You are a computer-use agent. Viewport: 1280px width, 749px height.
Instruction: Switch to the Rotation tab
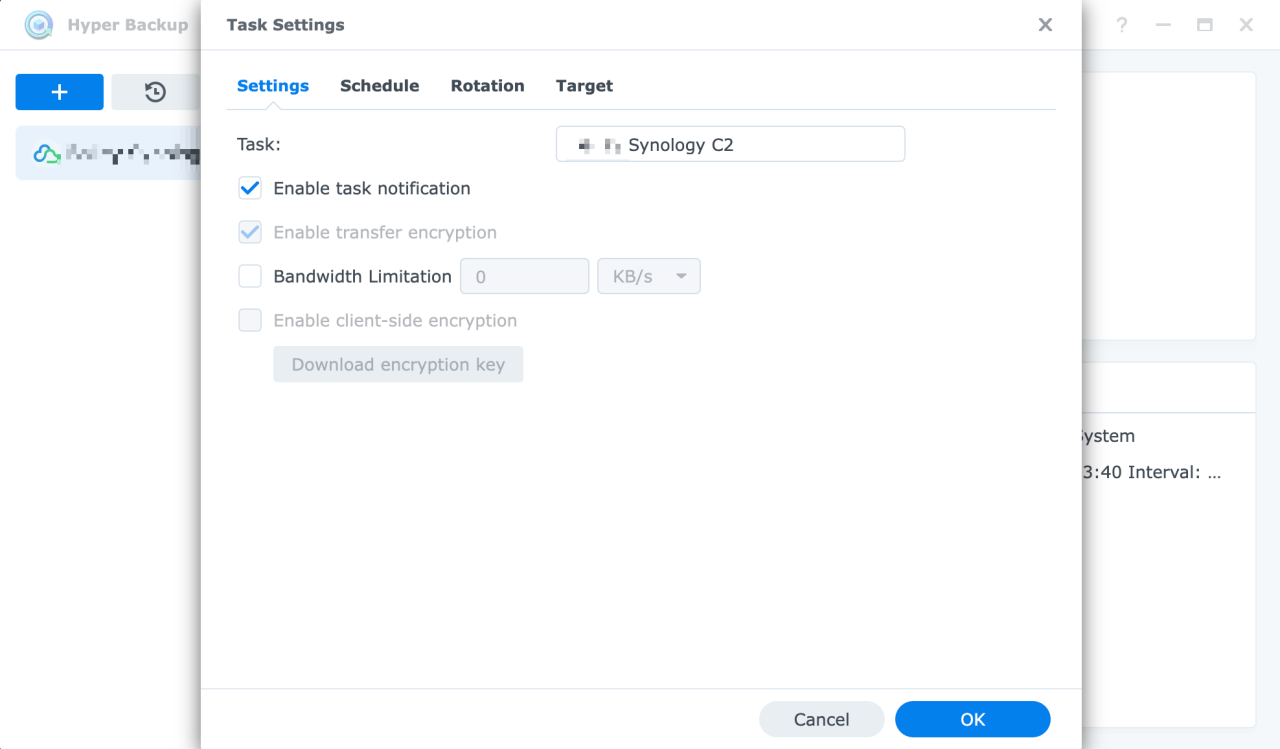tap(487, 86)
